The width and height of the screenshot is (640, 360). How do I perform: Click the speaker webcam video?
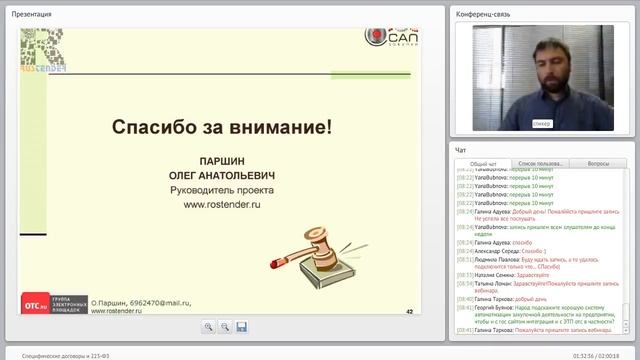click(543, 78)
